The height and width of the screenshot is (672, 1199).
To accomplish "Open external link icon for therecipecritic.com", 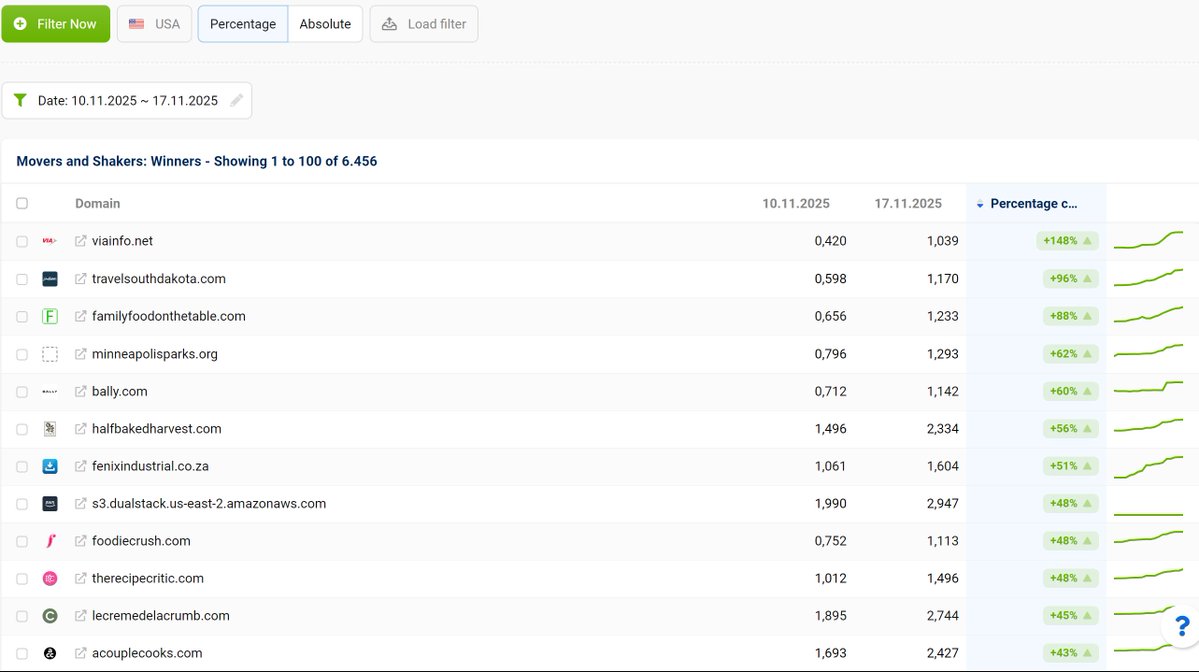I will [x=80, y=579].
